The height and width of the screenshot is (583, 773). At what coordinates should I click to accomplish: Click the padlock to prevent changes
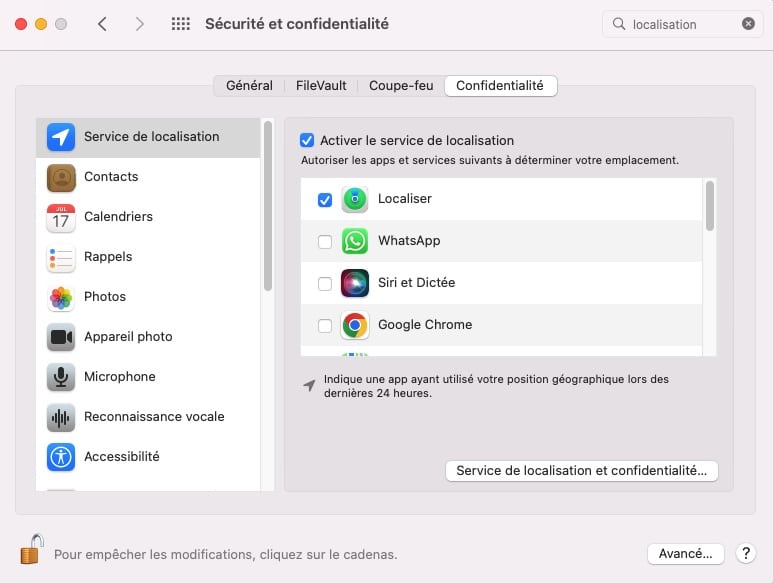pyautogui.click(x=32, y=549)
